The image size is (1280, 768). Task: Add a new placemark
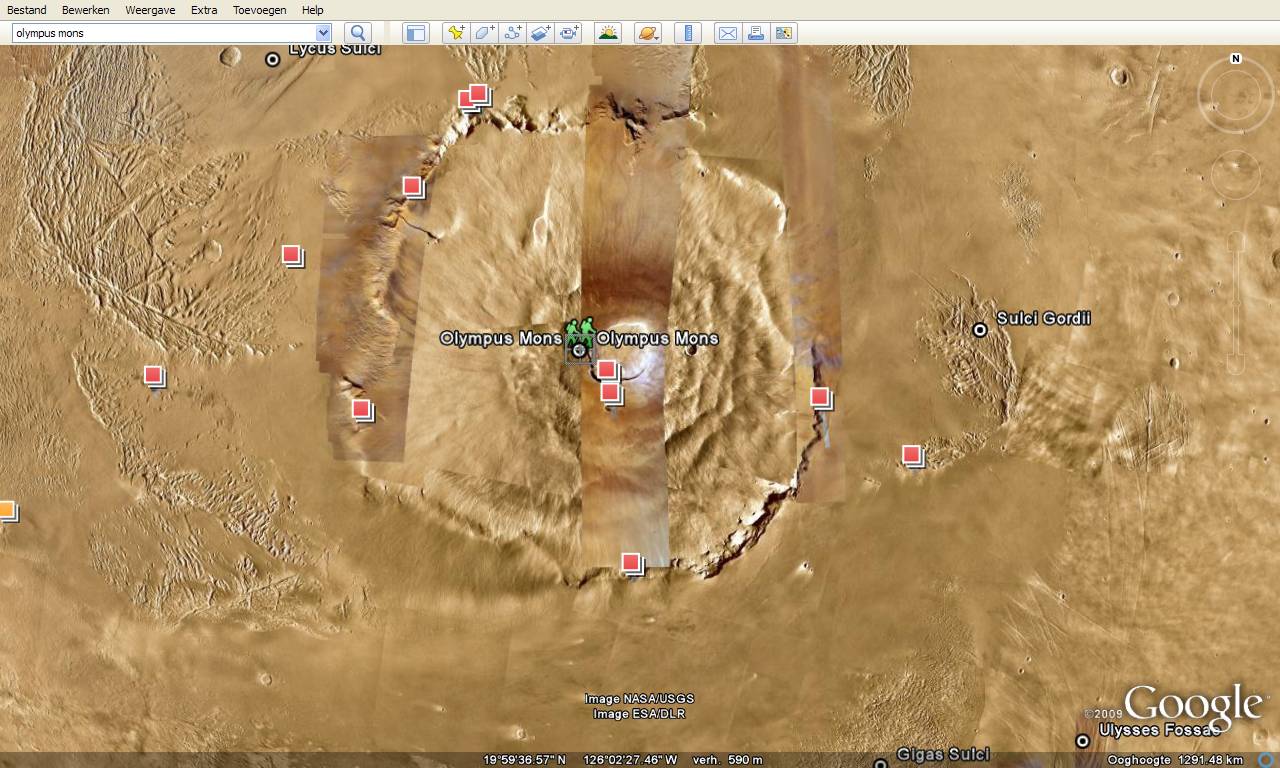[x=456, y=33]
